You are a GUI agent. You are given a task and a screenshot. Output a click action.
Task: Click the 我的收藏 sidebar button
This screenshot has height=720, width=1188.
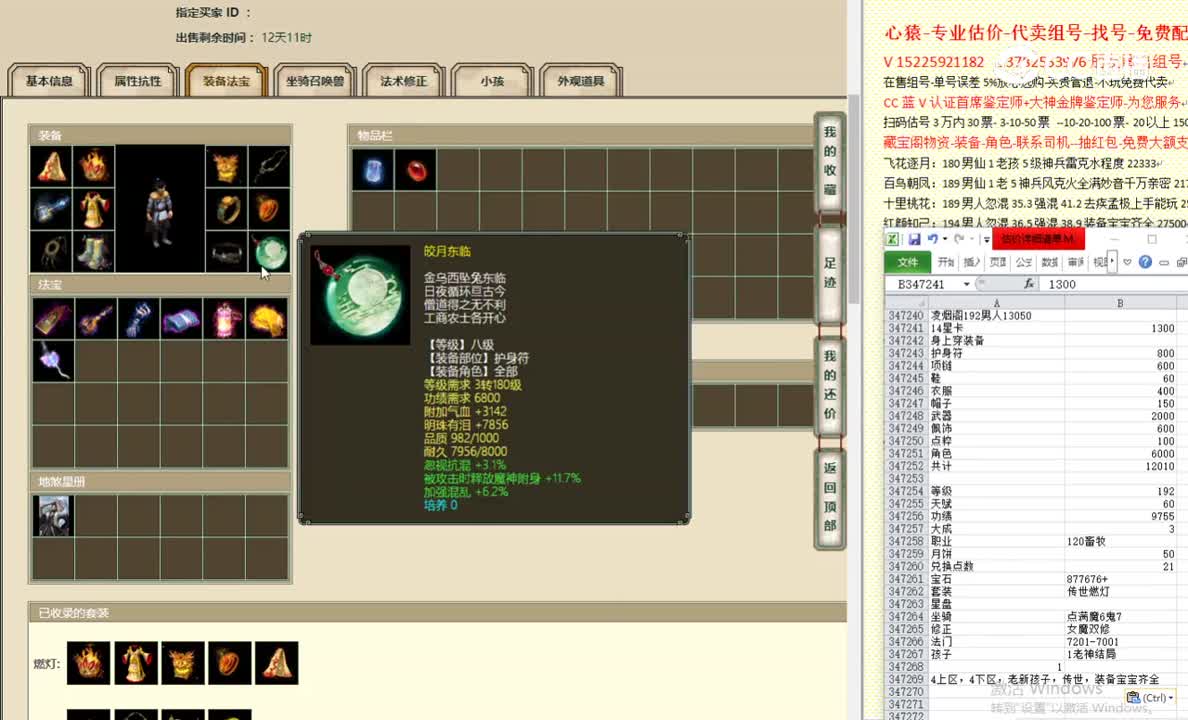click(829, 160)
